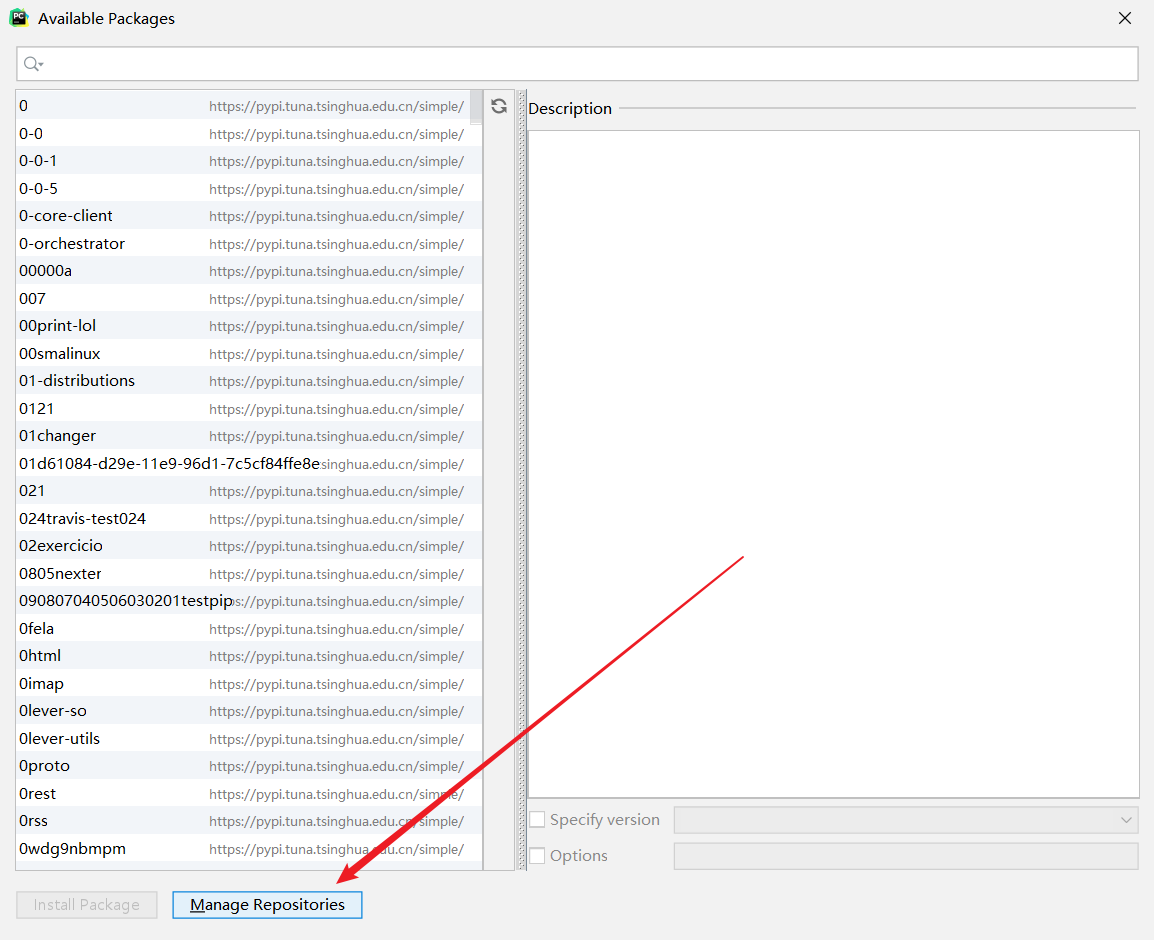The width and height of the screenshot is (1154, 940).
Task: Select package 0-orchestrator
Action: (x=249, y=244)
